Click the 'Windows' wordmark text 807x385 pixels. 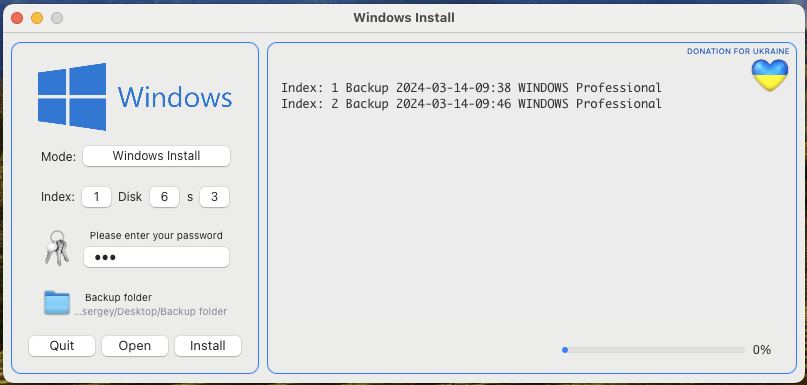pyautogui.click(x=175, y=97)
